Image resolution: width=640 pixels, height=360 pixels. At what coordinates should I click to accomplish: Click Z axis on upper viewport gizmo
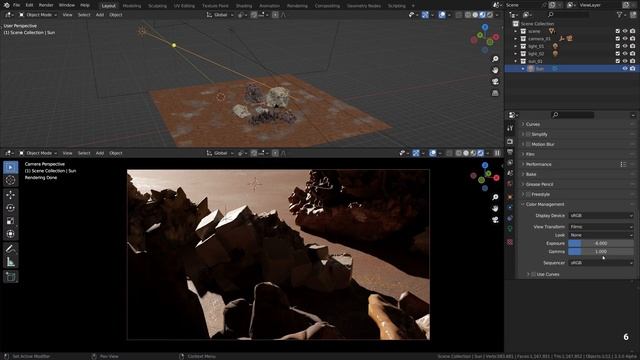coord(485,27)
